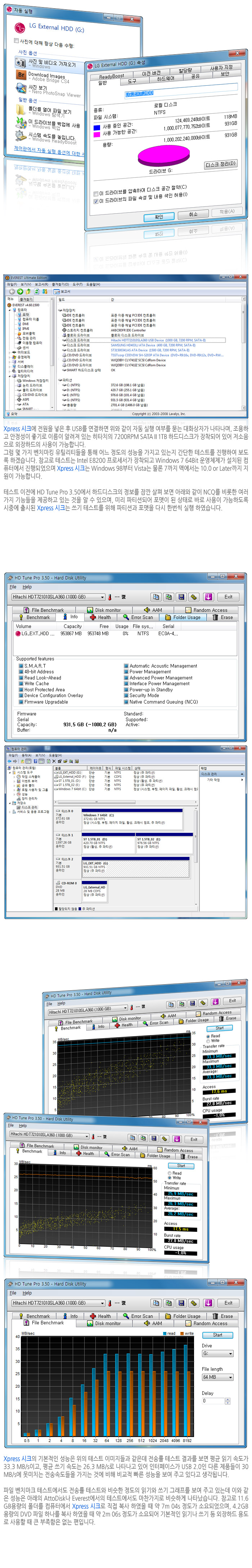The height and width of the screenshot is (1568, 252).
Task: Switch to Random Access tab in HD Tune File Benchmark window
Action: click(x=206, y=1323)
